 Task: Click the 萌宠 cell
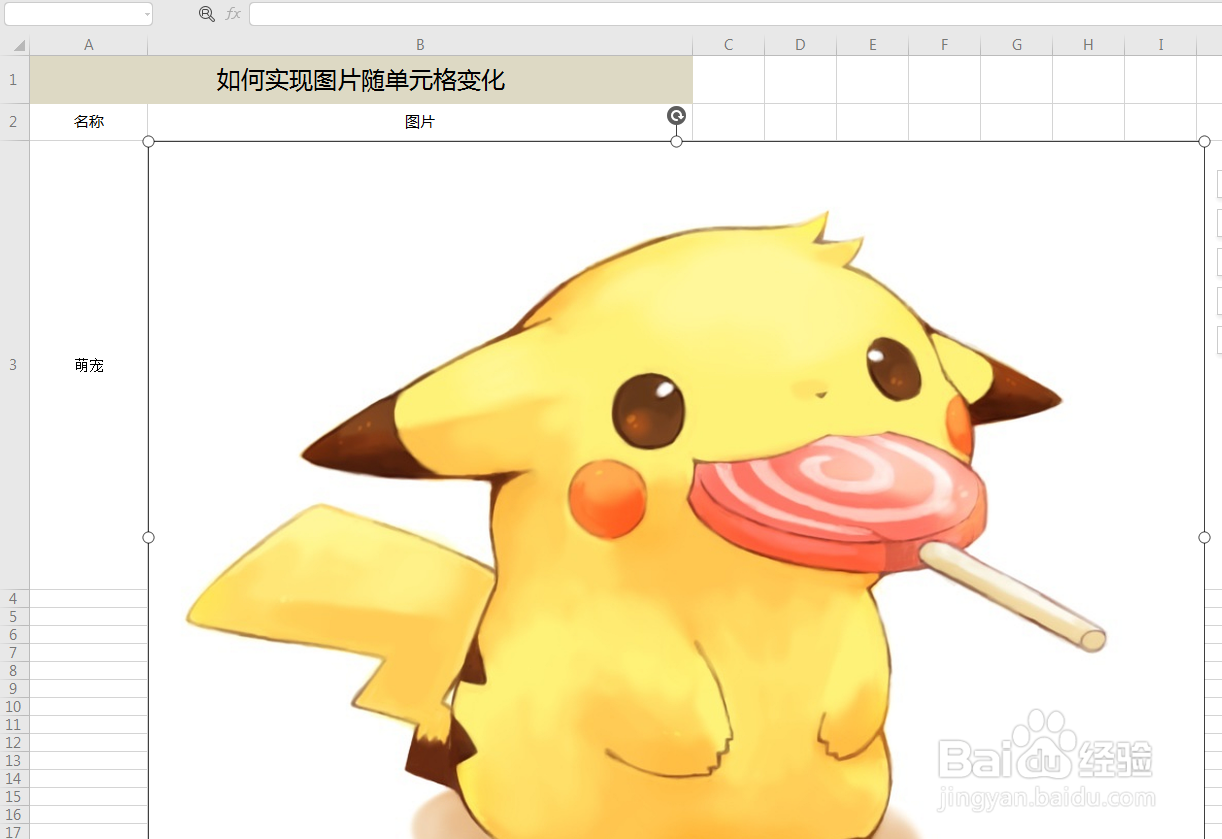[89, 365]
